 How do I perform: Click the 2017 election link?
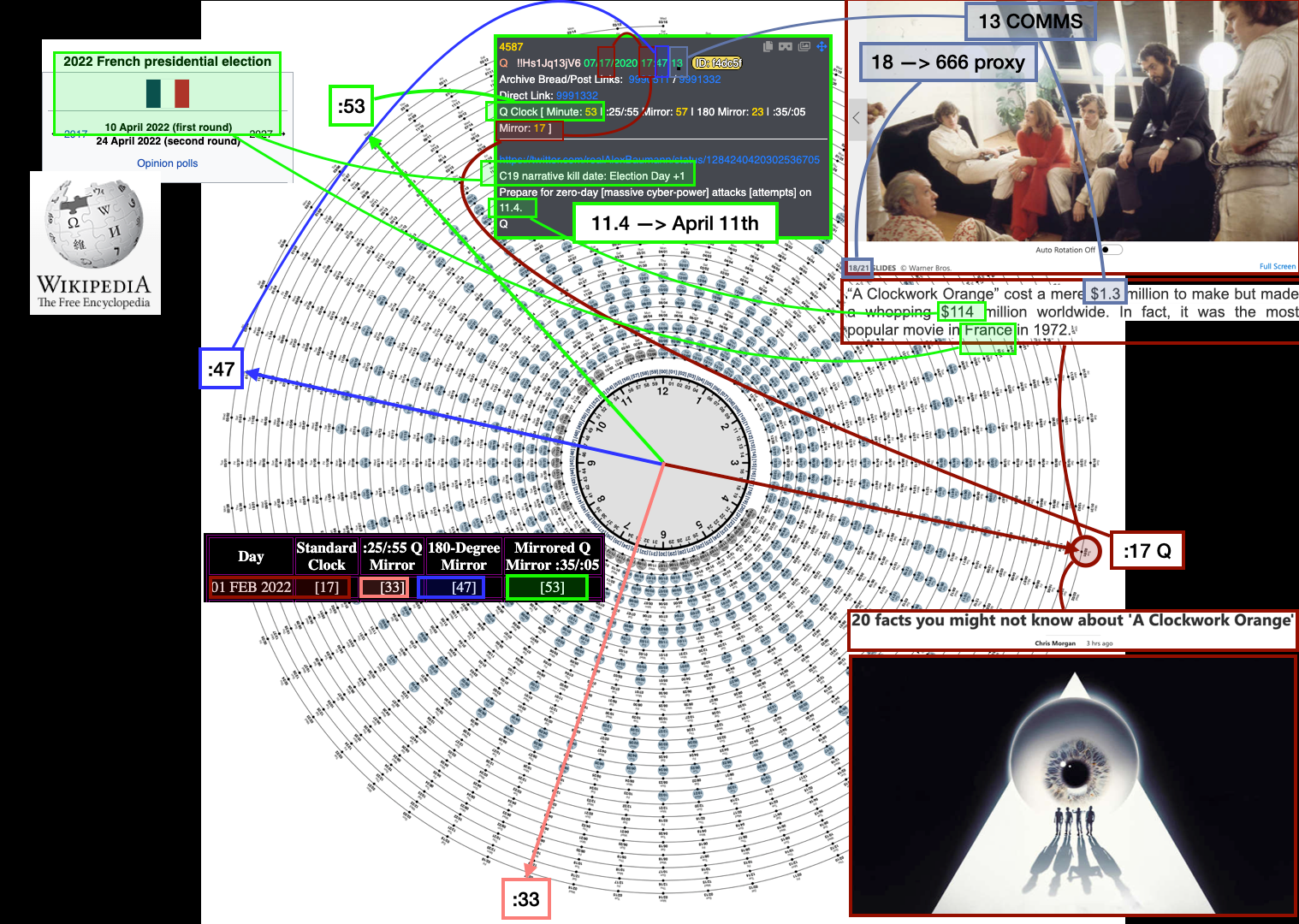(75, 134)
